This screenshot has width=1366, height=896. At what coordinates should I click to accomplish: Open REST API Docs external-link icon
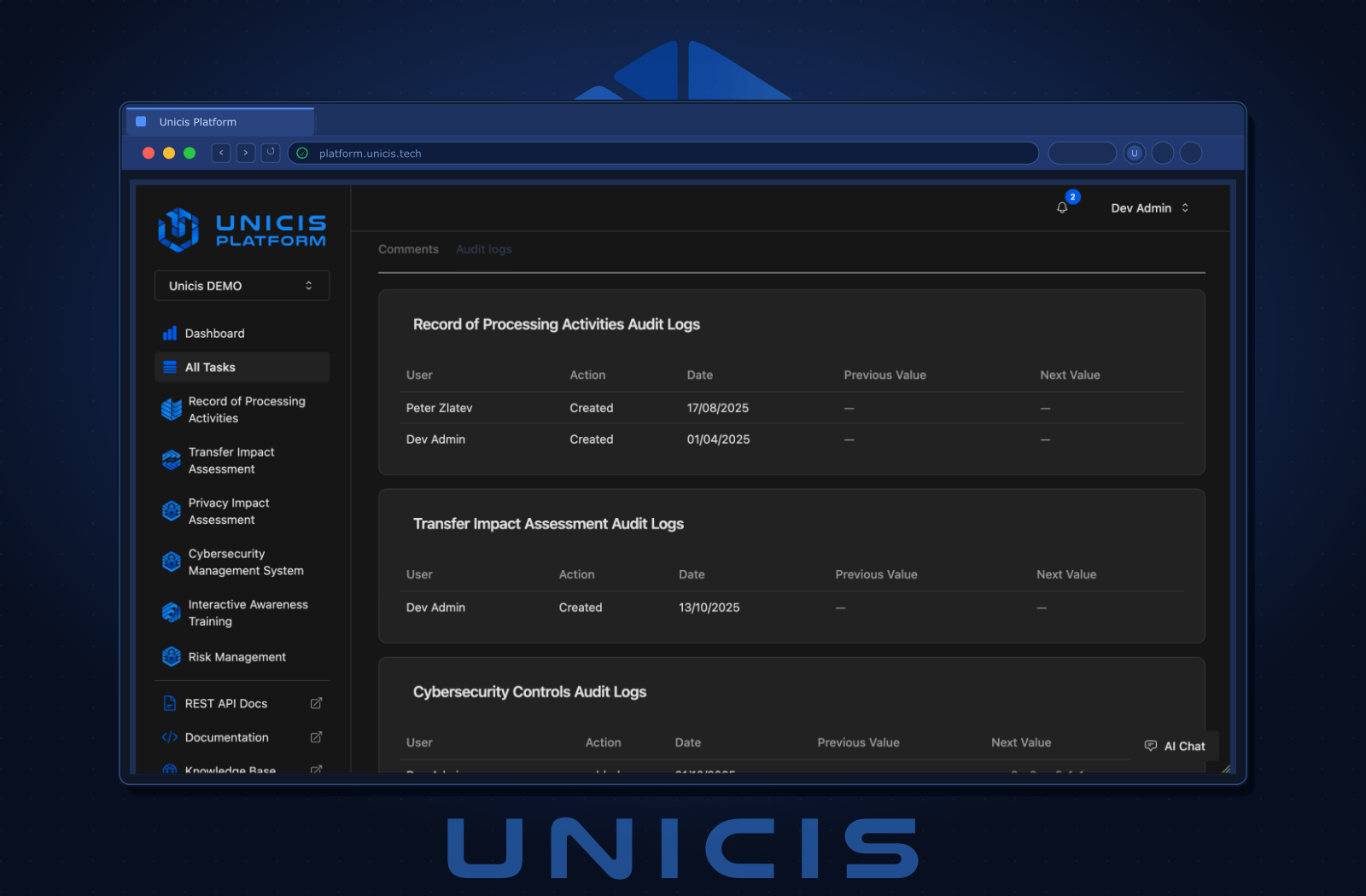tap(316, 703)
